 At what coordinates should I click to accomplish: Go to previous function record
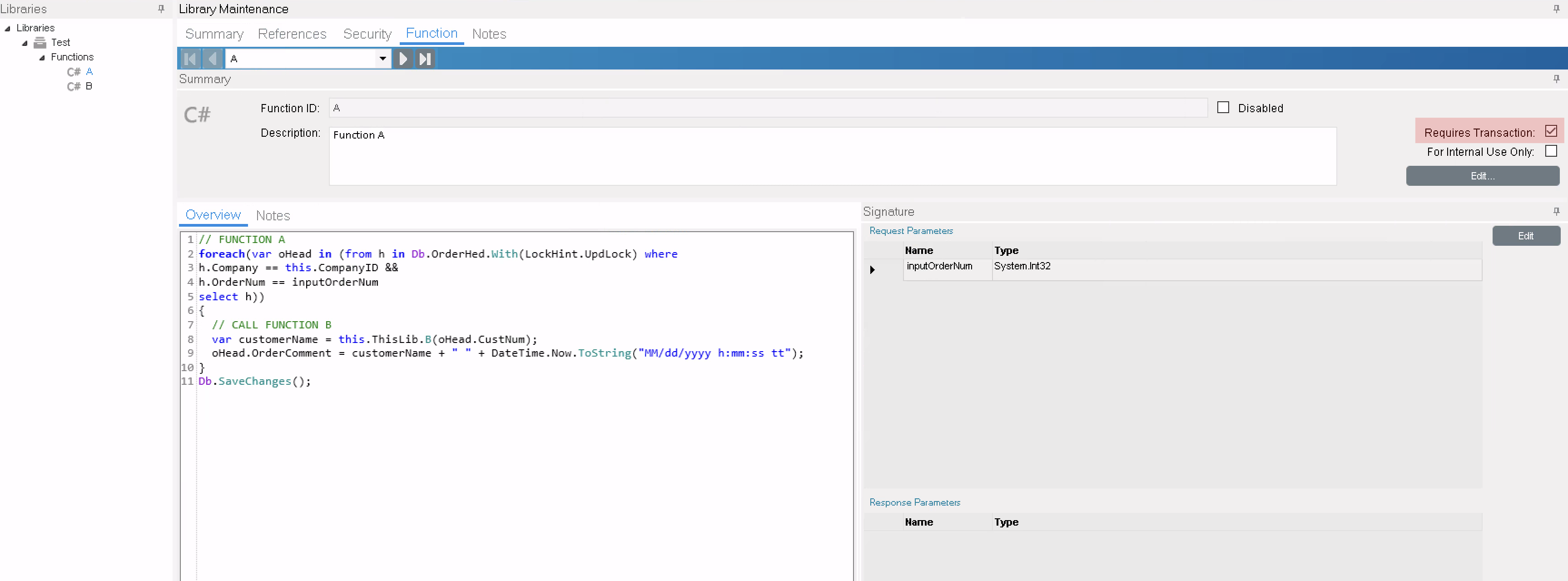[x=213, y=59]
